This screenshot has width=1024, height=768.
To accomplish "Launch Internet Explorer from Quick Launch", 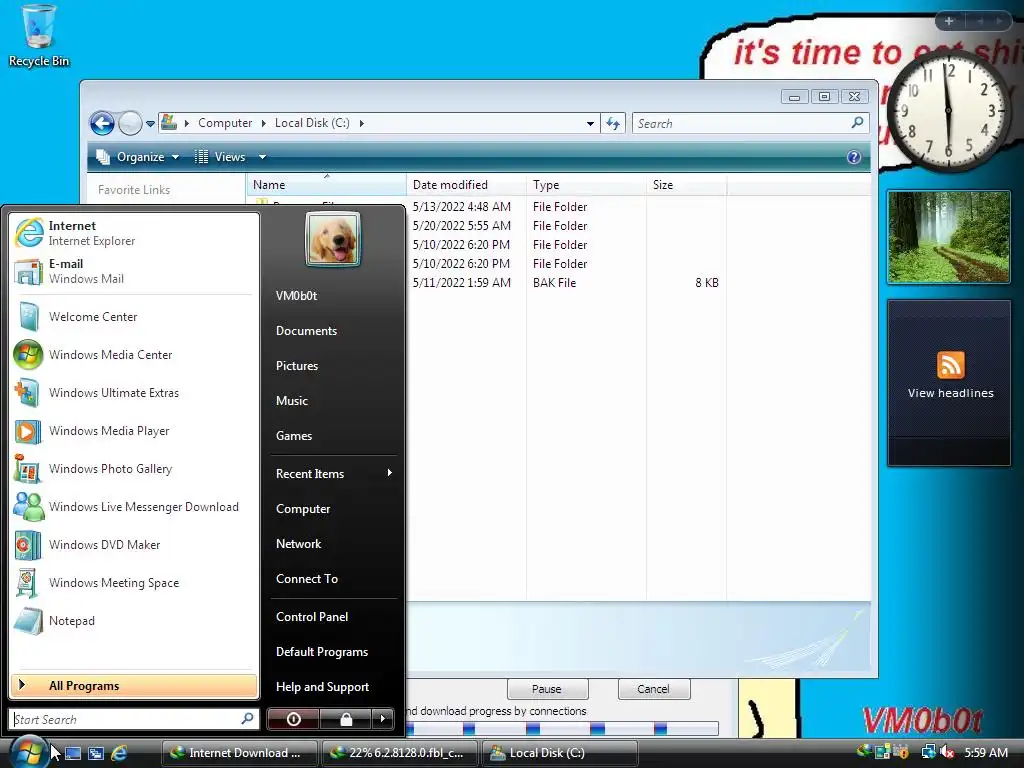I will pyautogui.click(x=119, y=753).
